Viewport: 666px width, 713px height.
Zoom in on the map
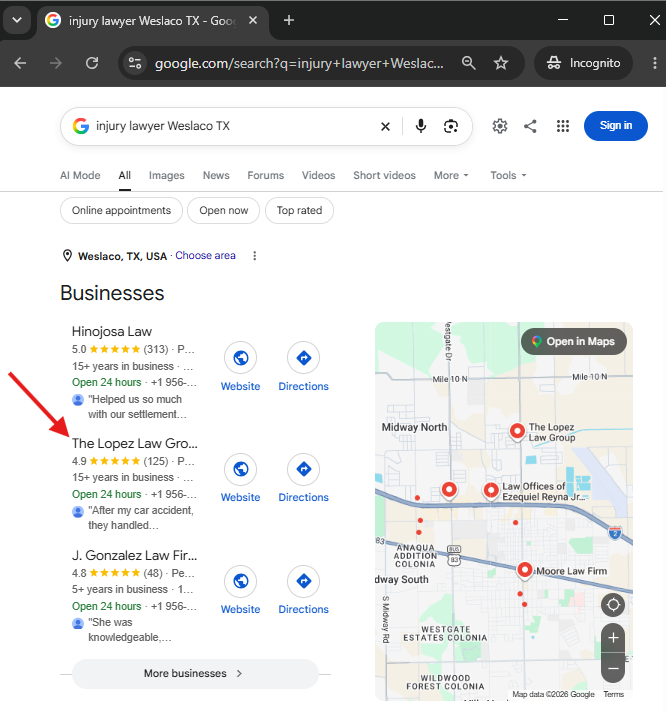coord(613,638)
